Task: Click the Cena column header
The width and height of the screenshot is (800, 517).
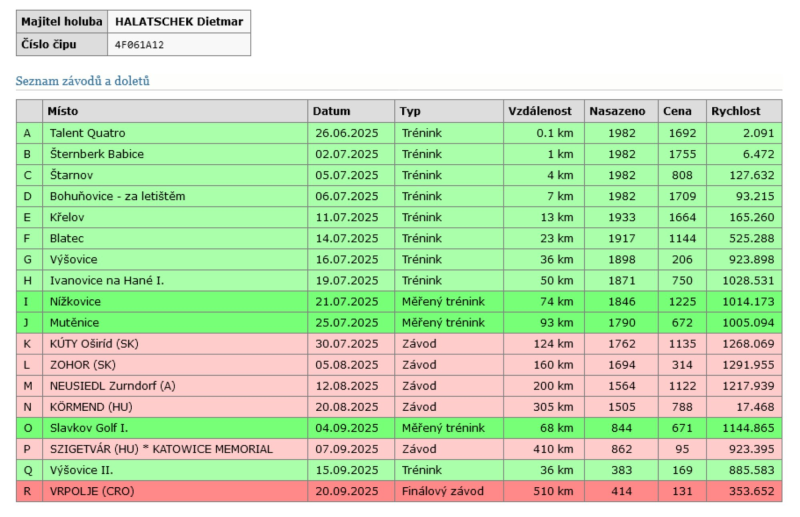Action: tap(677, 111)
